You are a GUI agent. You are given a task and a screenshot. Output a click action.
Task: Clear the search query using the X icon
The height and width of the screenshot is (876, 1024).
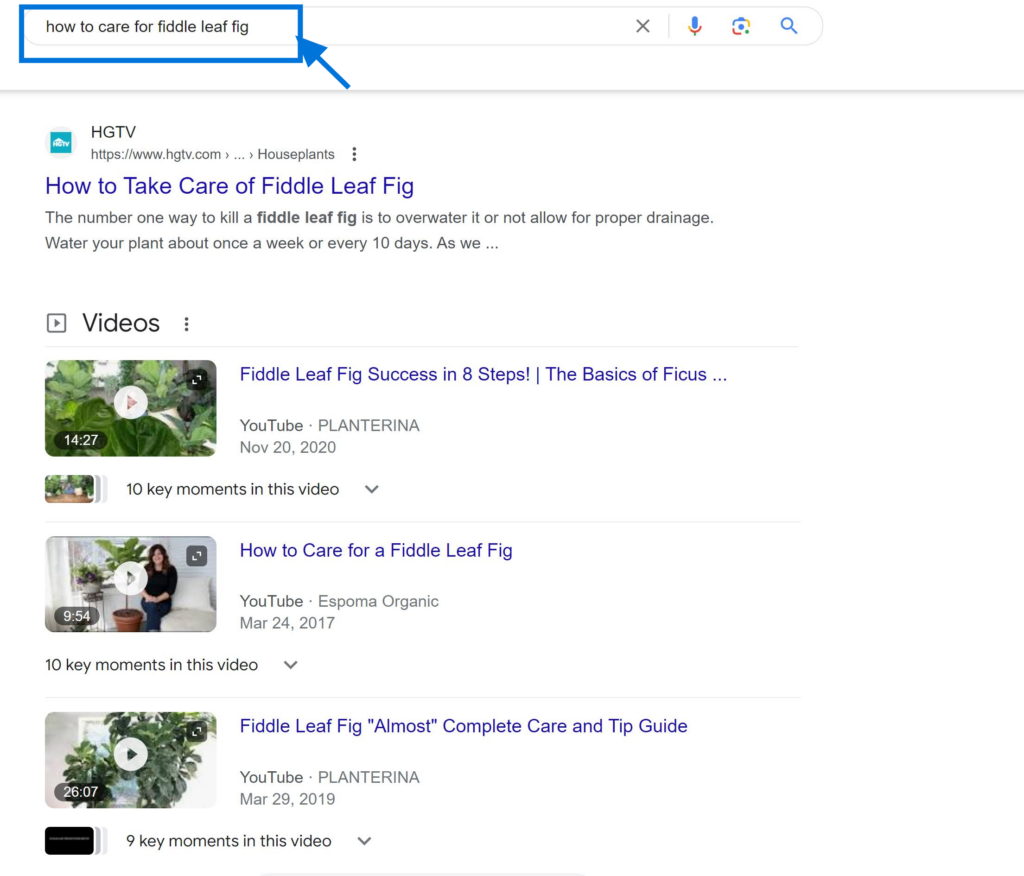click(643, 26)
